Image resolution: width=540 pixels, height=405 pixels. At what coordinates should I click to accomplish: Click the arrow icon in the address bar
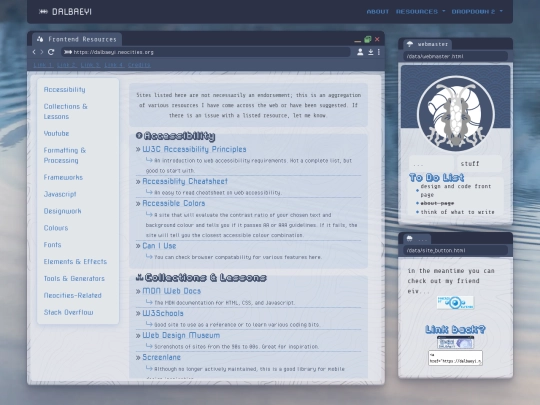[68, 52]
